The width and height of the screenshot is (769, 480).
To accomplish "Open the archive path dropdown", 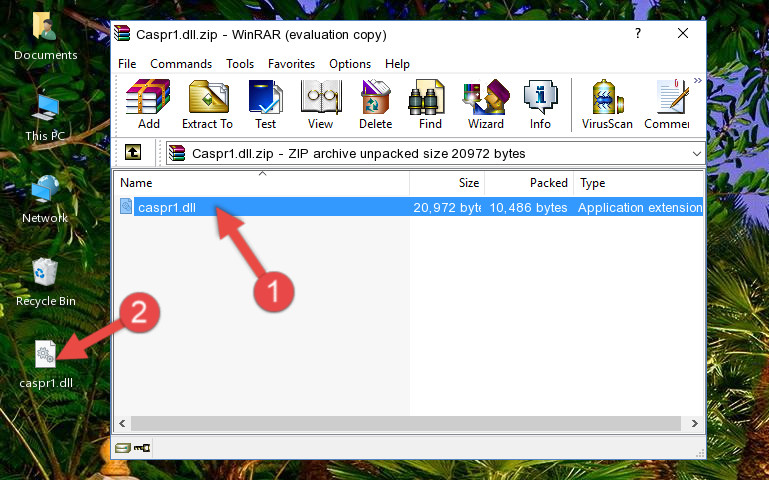I will point(696,154).
